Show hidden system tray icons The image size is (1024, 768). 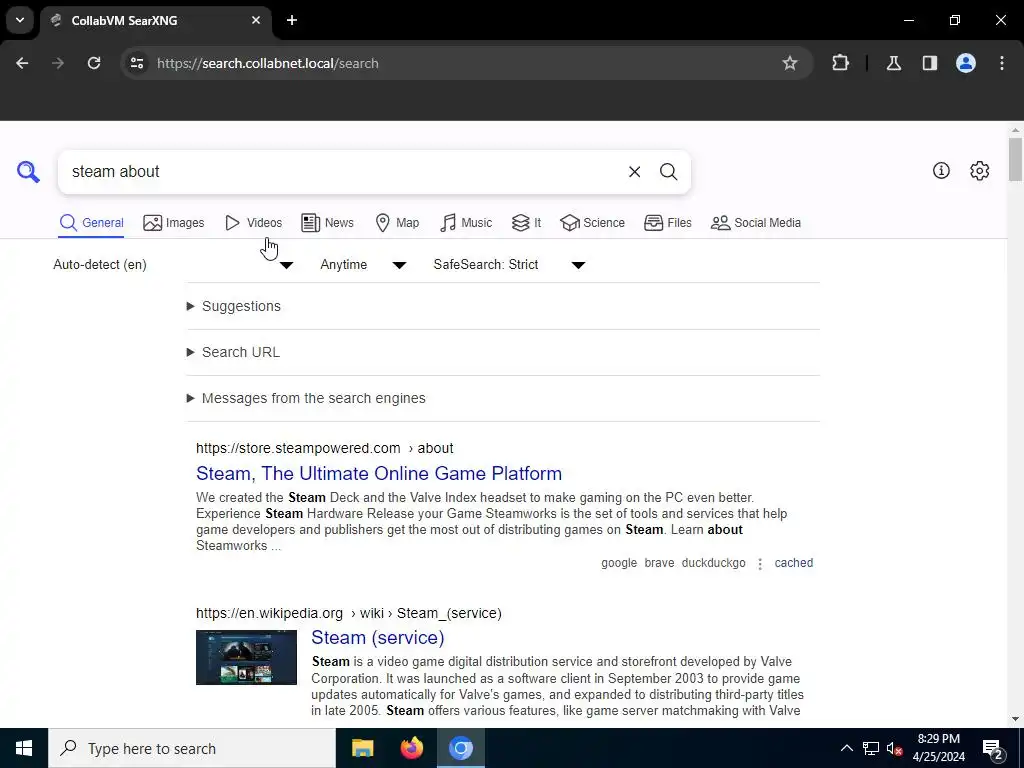[846, 748]
